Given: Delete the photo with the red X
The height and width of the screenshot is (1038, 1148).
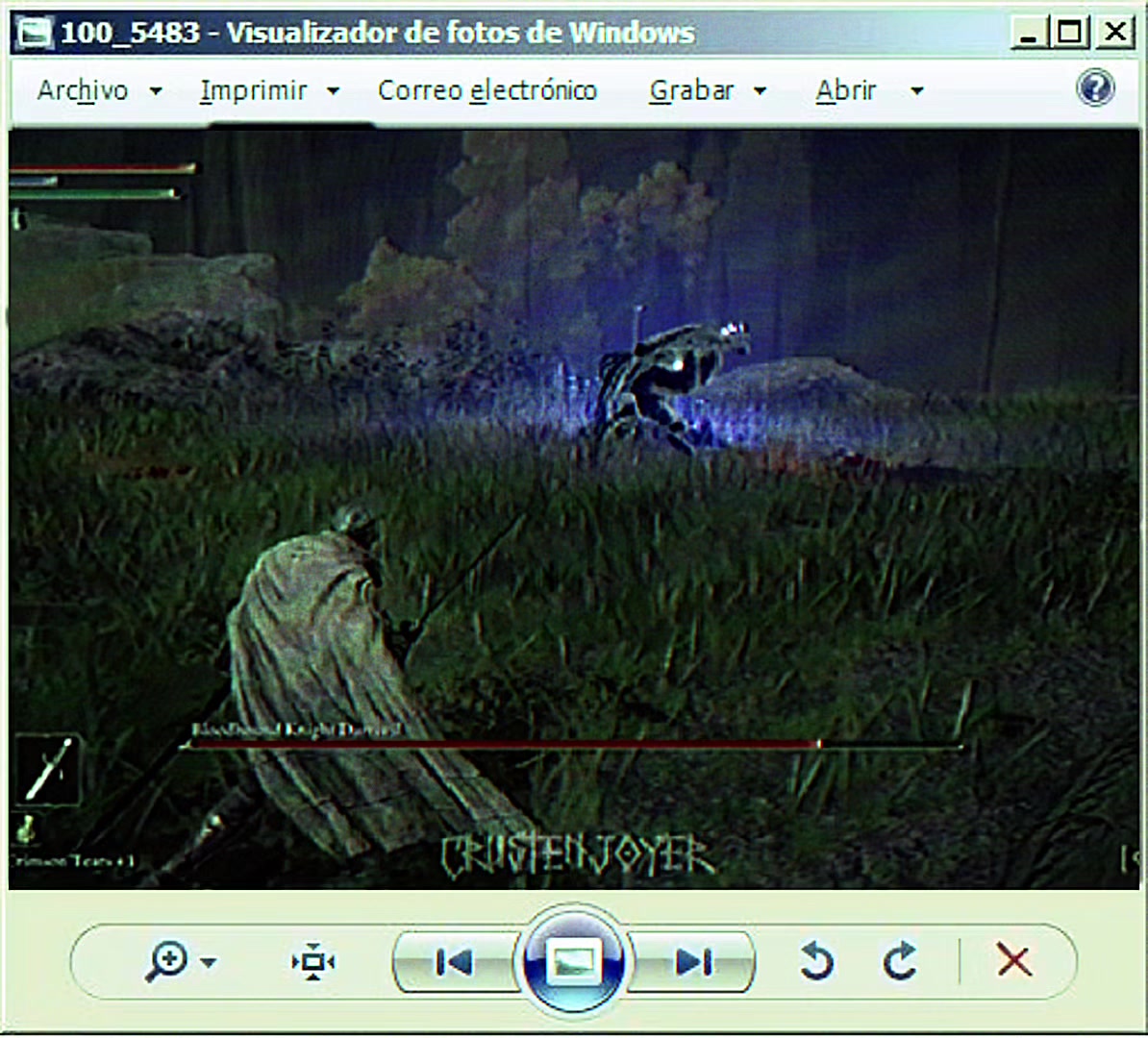Looking at the screenshot, I should (x=1014, y=960).
